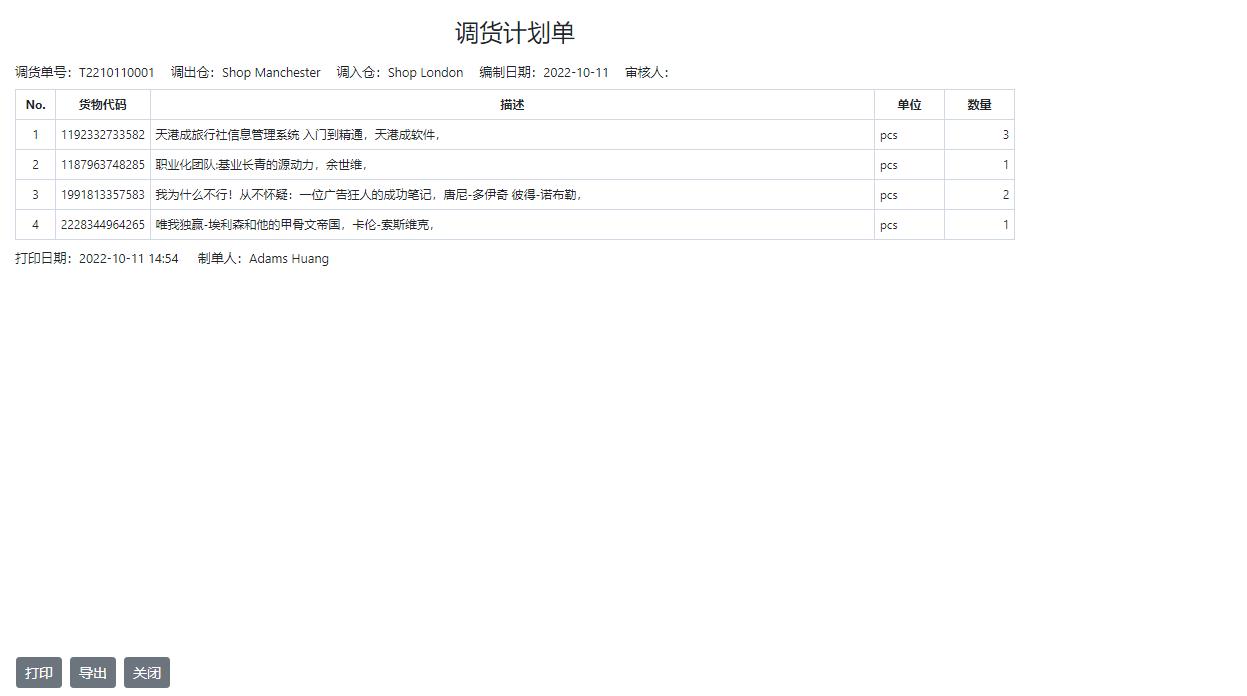Select print date 2022-10-11 14:54

(129, 259)
